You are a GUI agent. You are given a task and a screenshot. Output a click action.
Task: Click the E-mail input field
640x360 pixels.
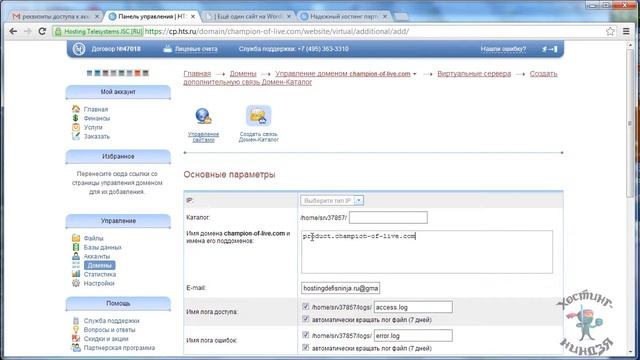[x=340, y=288]
